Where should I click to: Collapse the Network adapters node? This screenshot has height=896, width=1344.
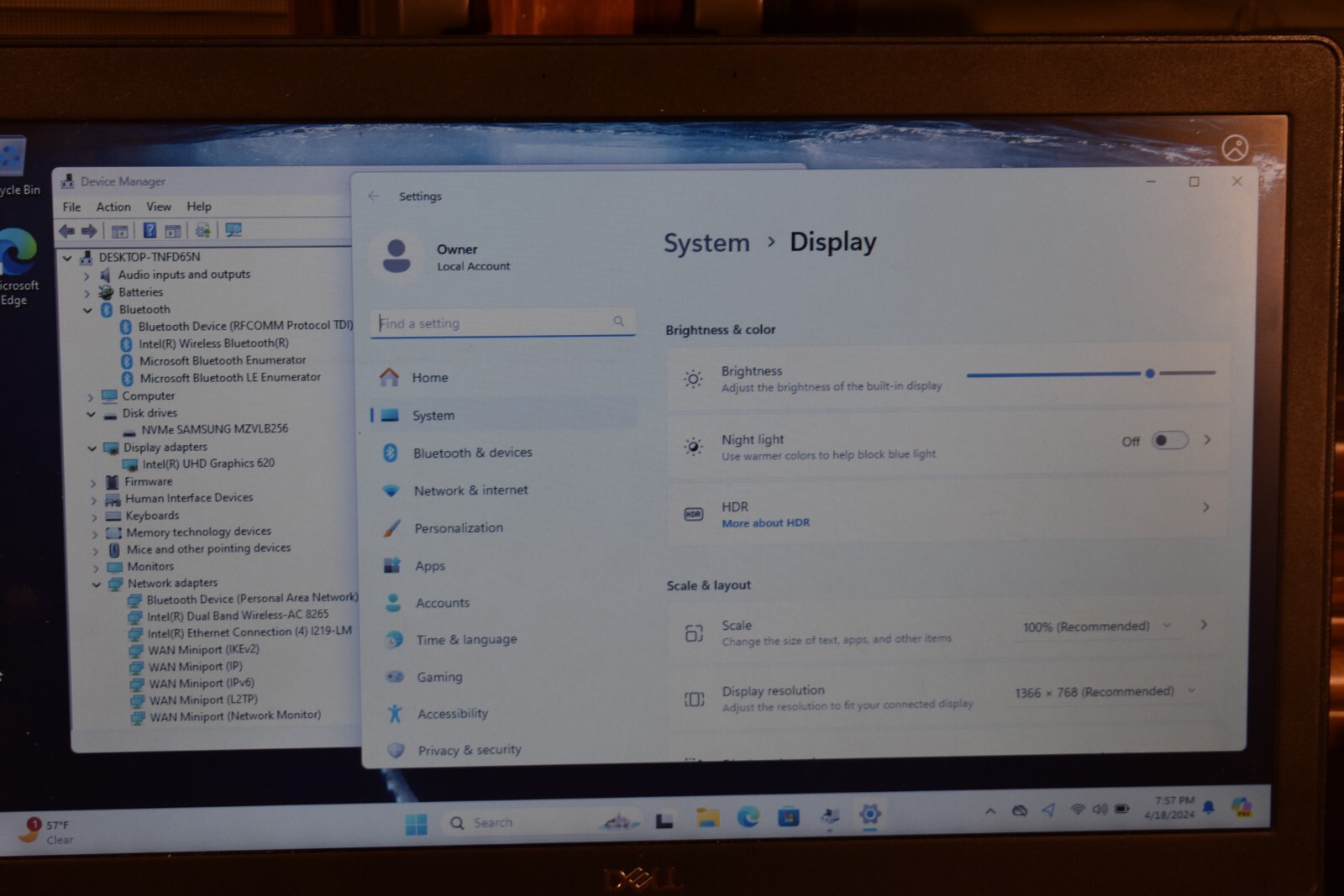pos(96,584)
